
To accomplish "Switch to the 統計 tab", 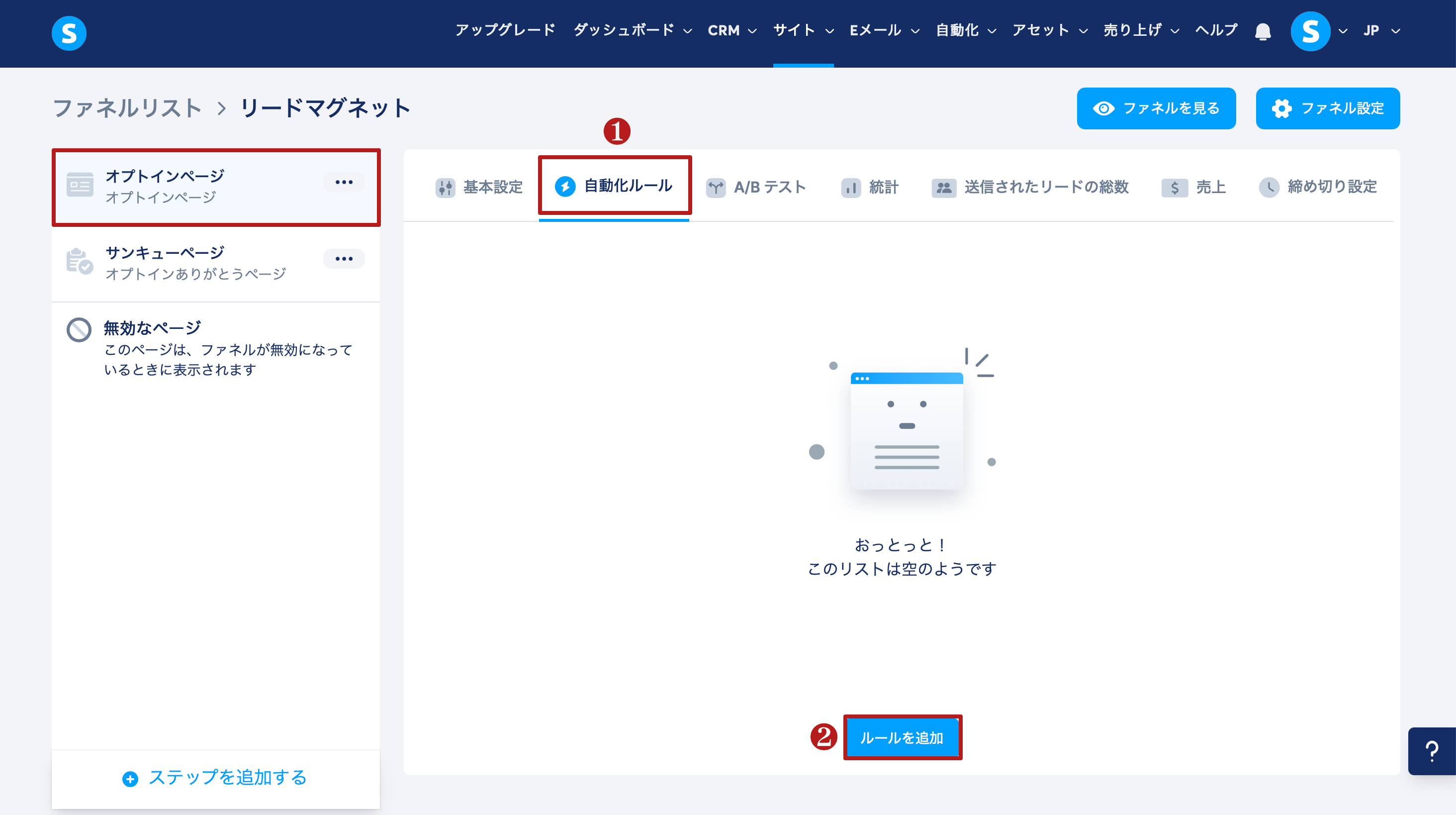I will [x=870, y=187].
